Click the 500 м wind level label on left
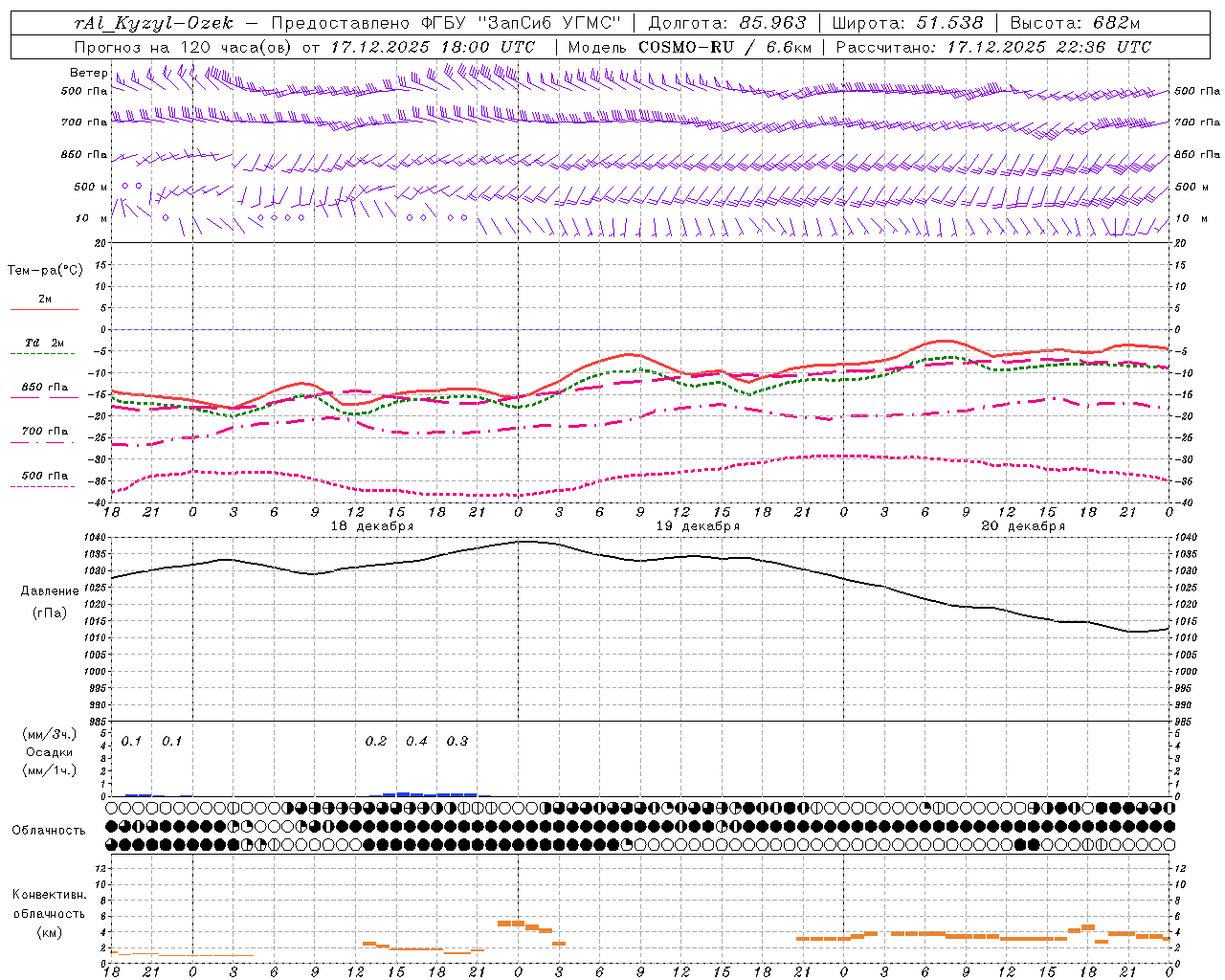 [91, 187]
